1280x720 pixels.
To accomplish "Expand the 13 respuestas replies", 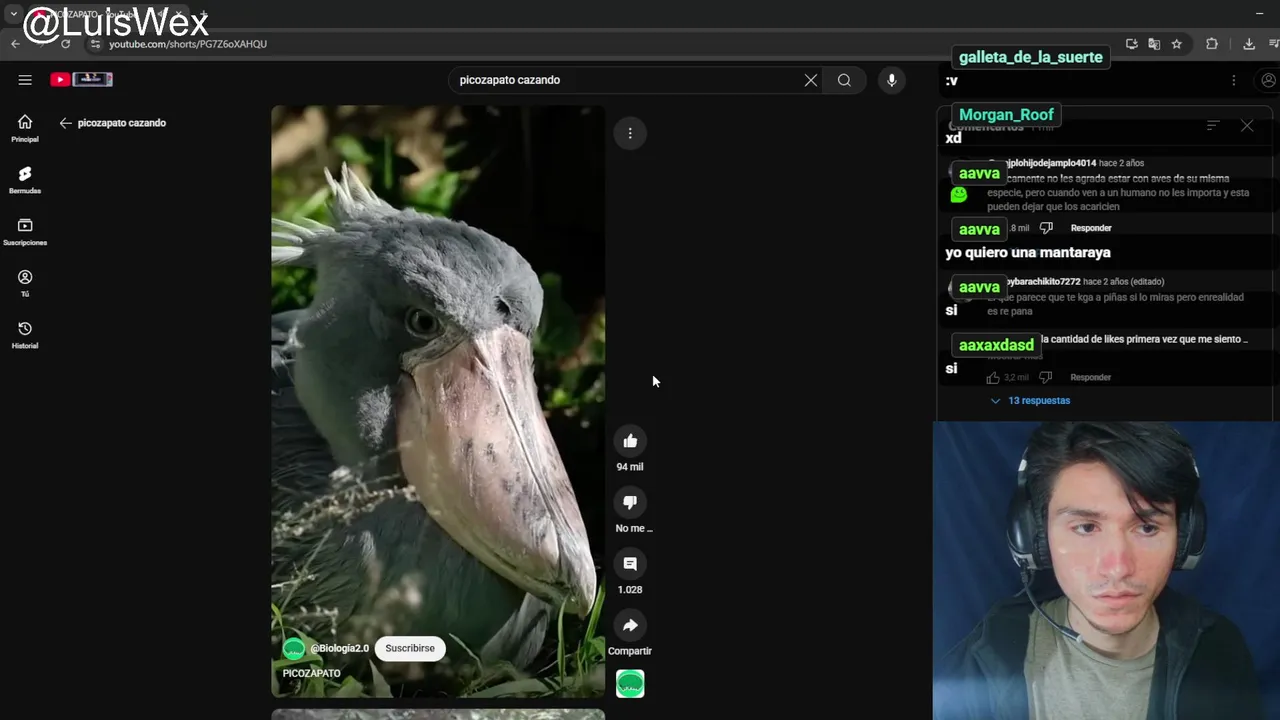I will tap(1030, 401).
